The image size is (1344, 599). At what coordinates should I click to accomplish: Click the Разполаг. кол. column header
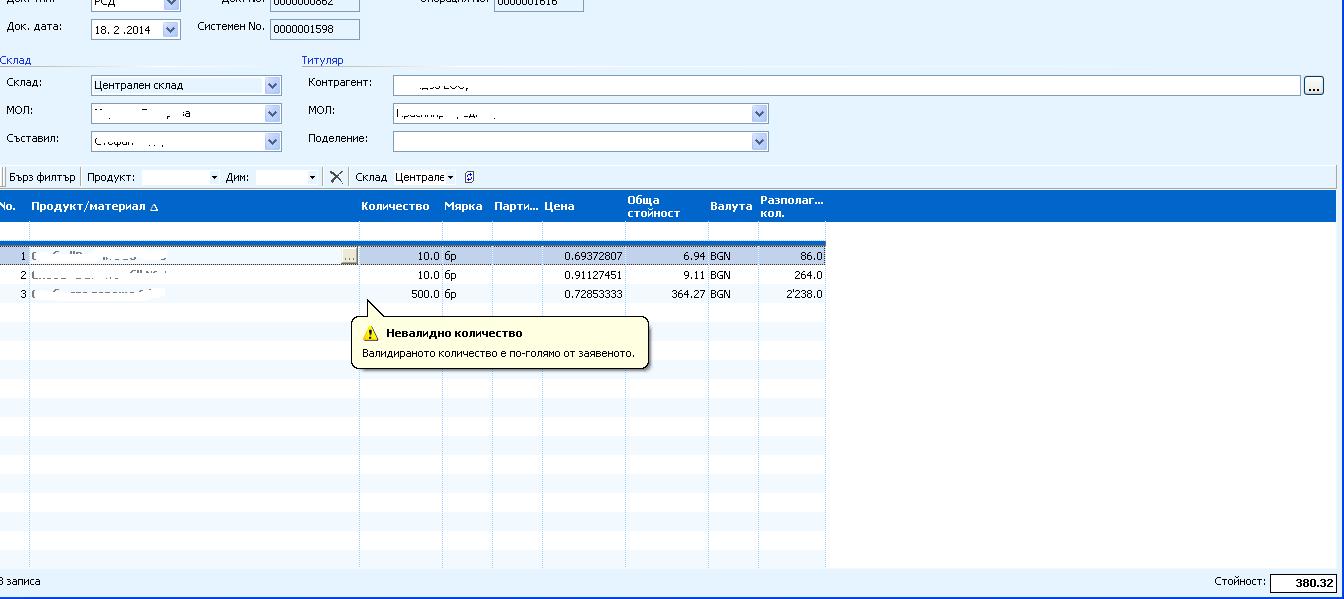click(x=792, y=206)
